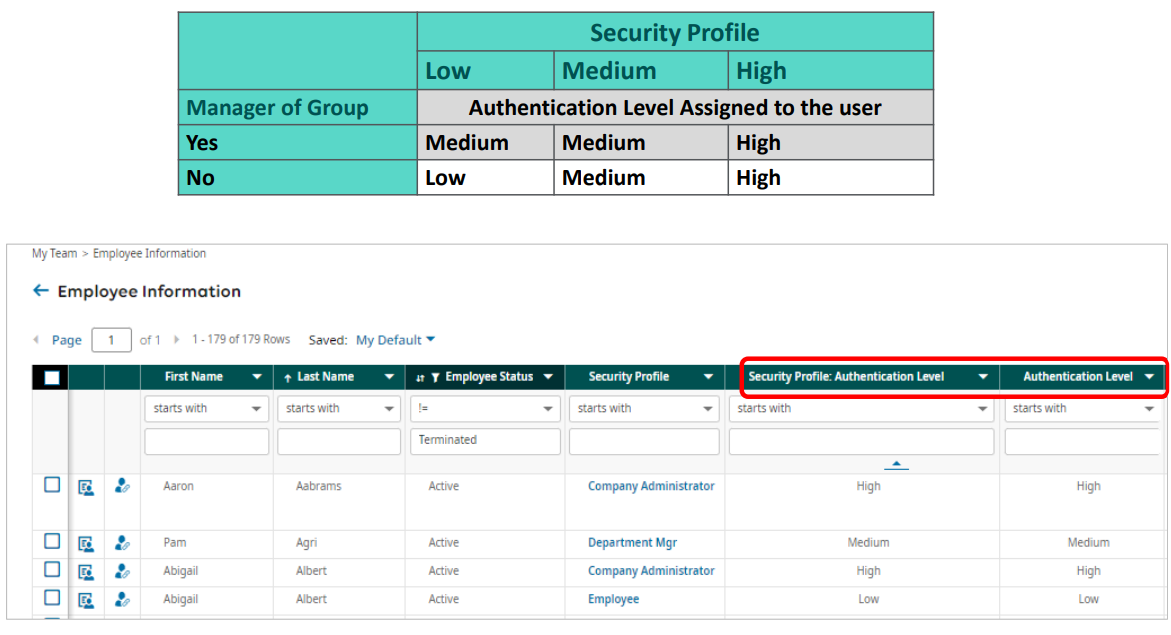Click First Name filter text field
The image size is (1171, 635).
[206, 442]
